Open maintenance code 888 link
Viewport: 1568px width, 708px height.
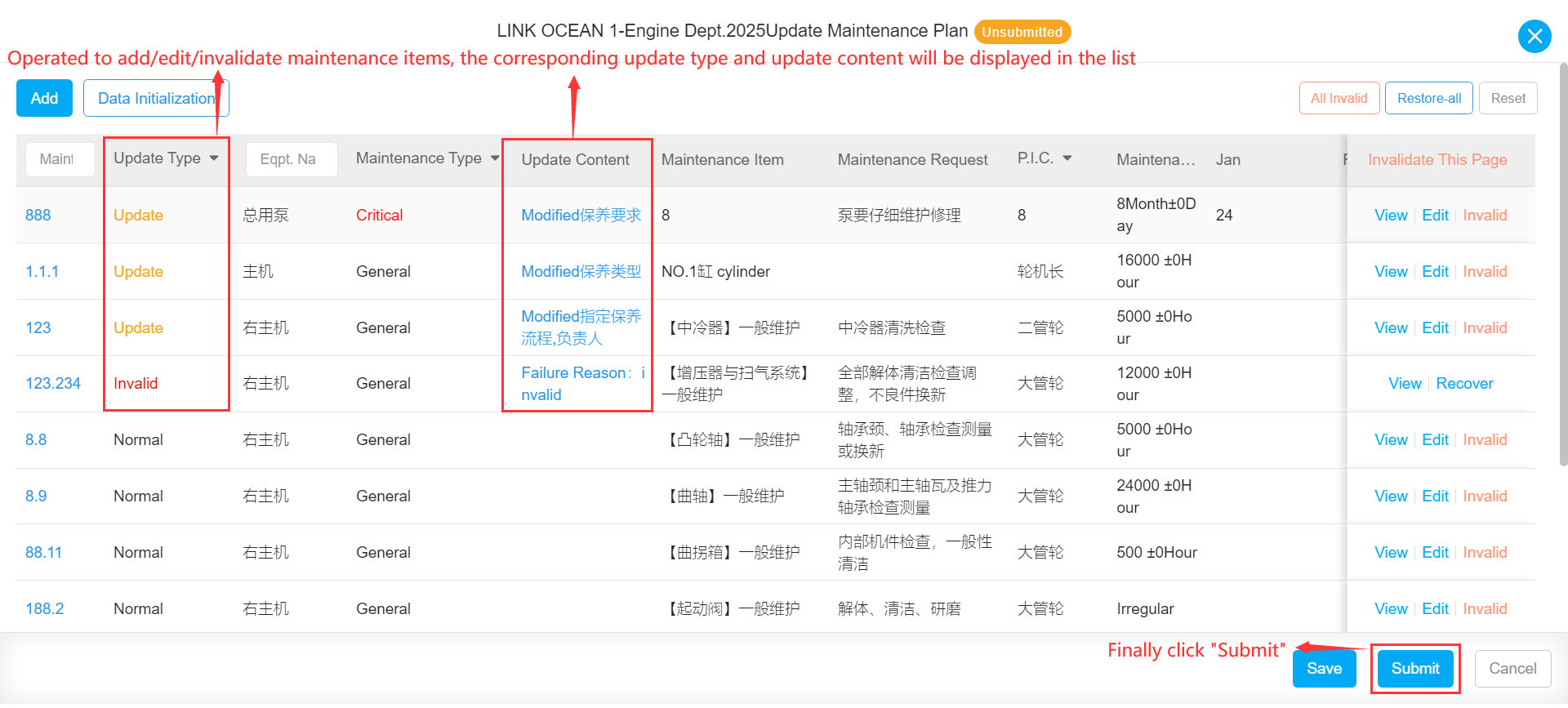click(x=38, y=216)
